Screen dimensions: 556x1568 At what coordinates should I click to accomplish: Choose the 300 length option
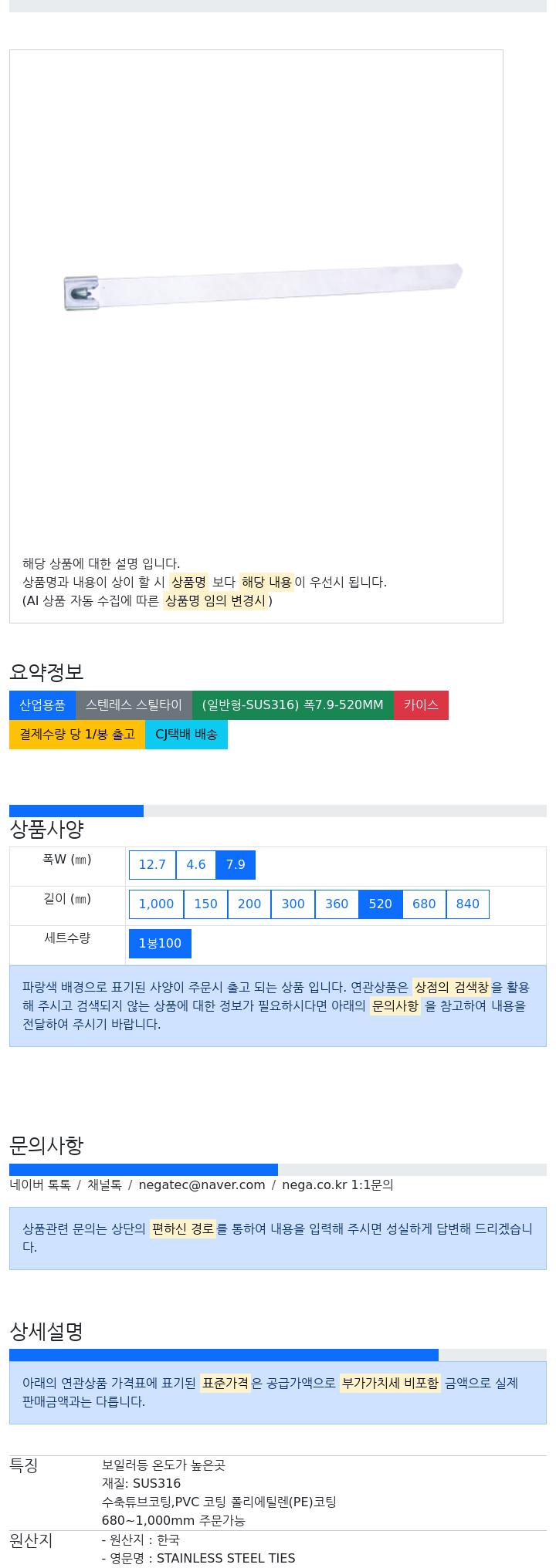click(293, 904)
